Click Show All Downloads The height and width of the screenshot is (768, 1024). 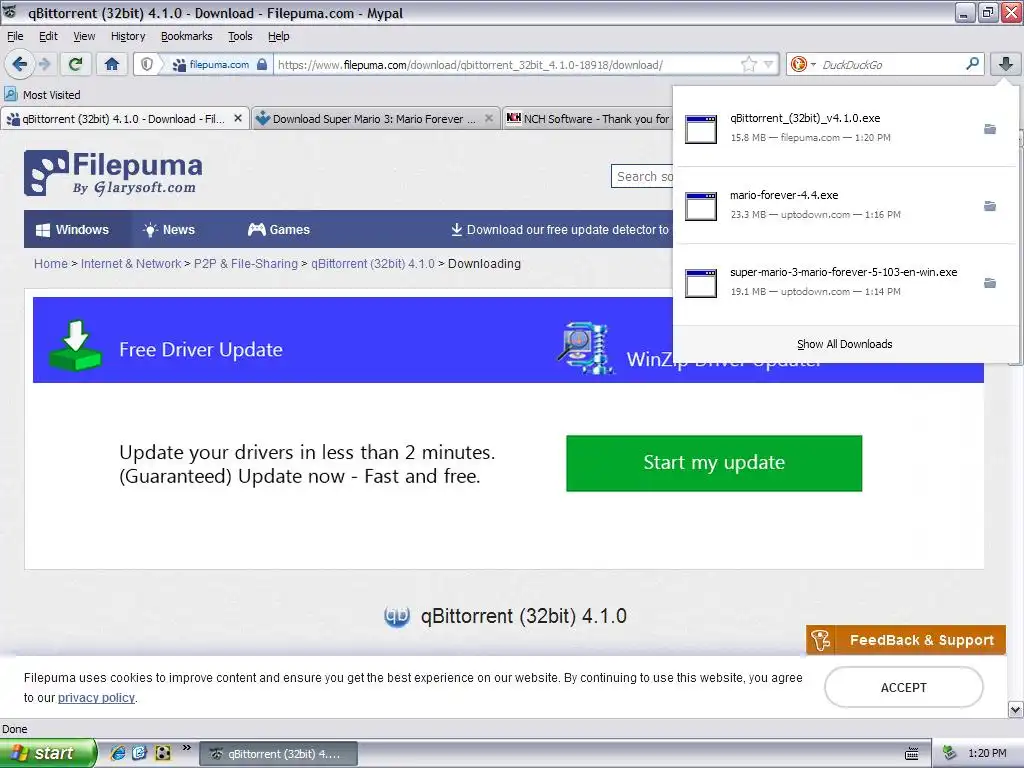click(x=844, y=344)
